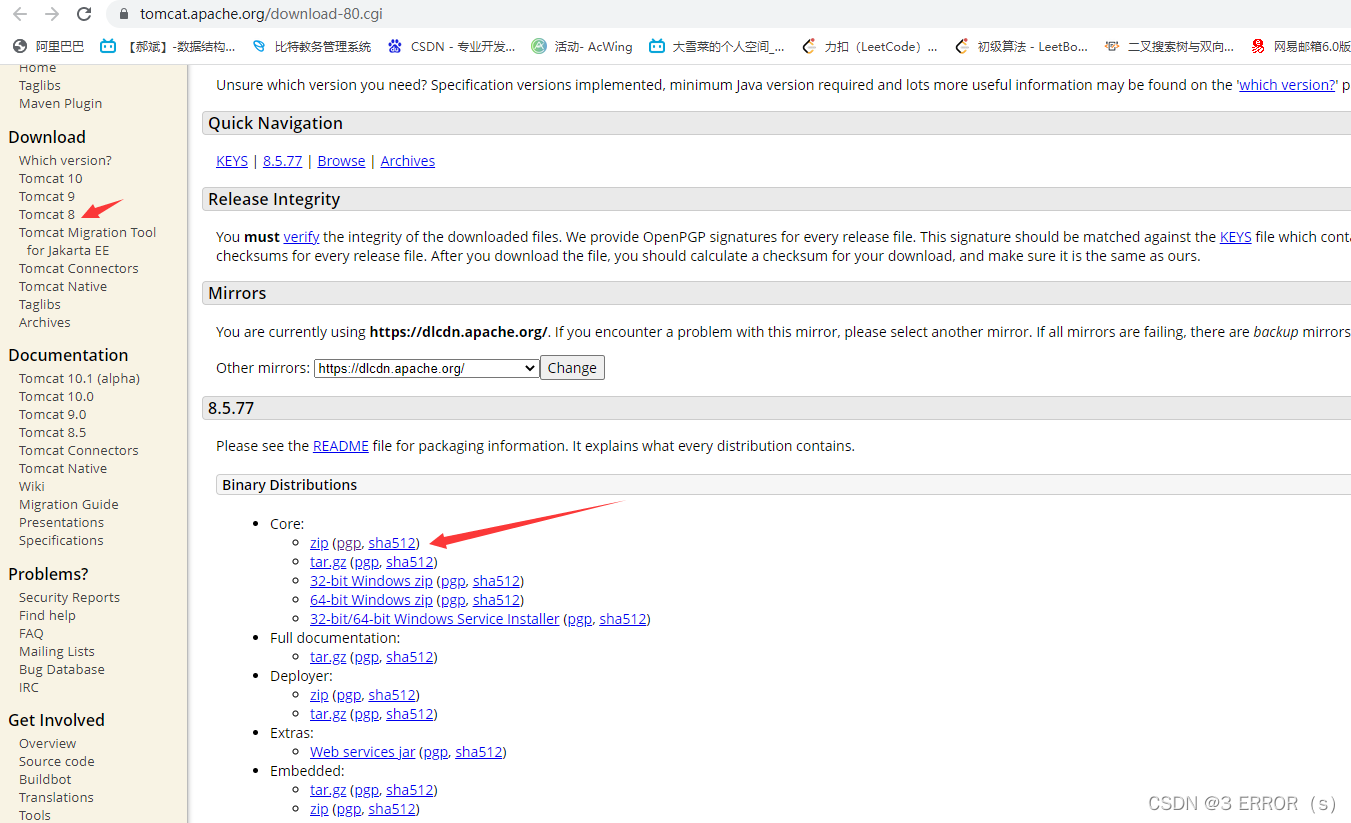This screenshot has height=823, width=1351.
Task: Open Archives in the sidebar Download section
Action: point(45,322)
